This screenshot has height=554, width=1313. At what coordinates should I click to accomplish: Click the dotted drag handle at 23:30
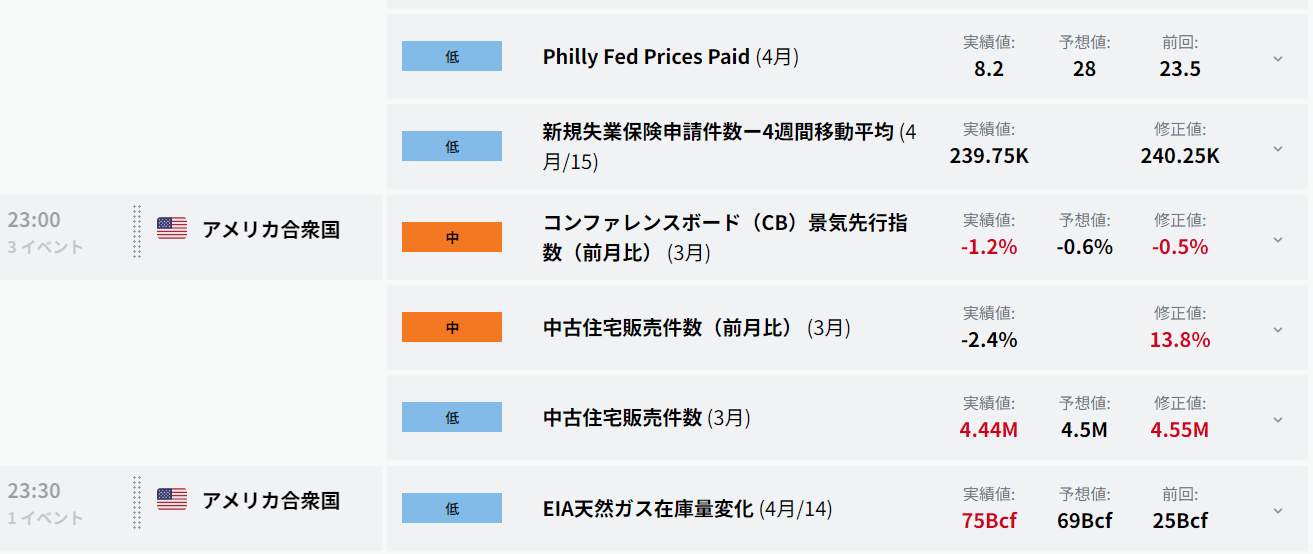pyautogui.click(x=137, y=503)
